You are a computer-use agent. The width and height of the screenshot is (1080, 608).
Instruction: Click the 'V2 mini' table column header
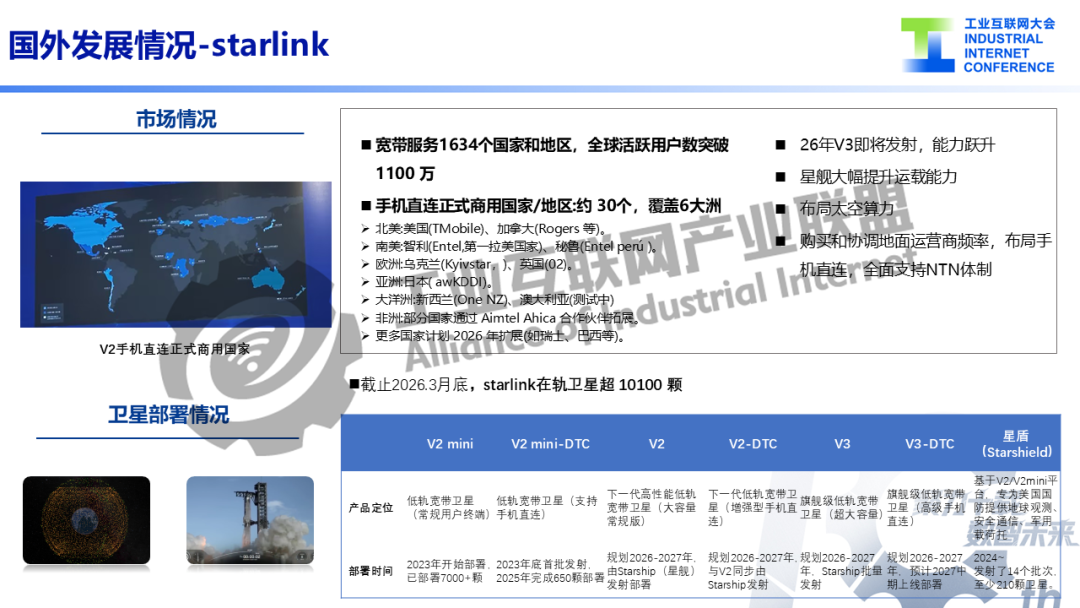pyautogui.click(x=450, y=444)
